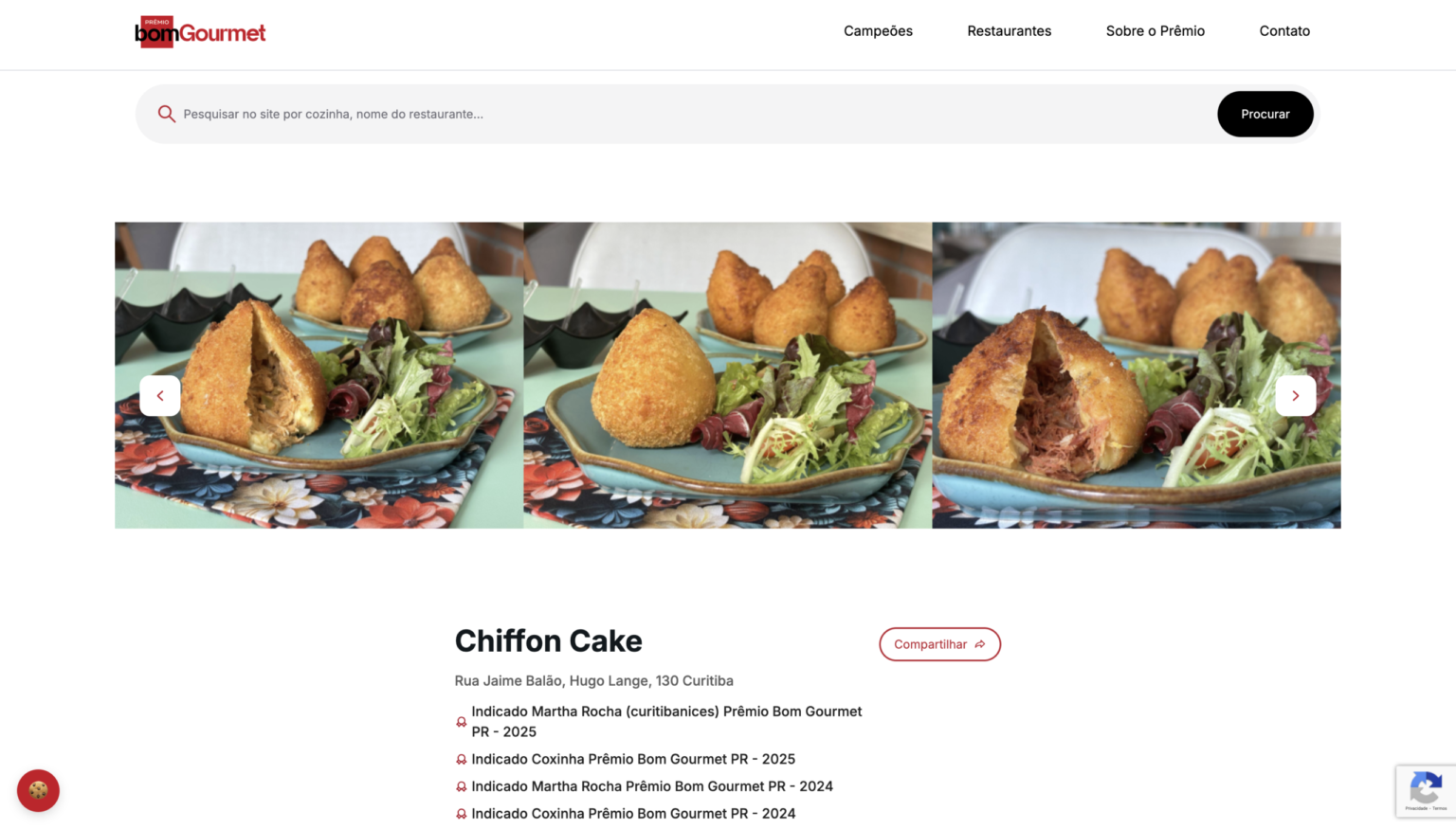
Task: Open Sobre o Prêmio page
Action: pos(1155,31)
